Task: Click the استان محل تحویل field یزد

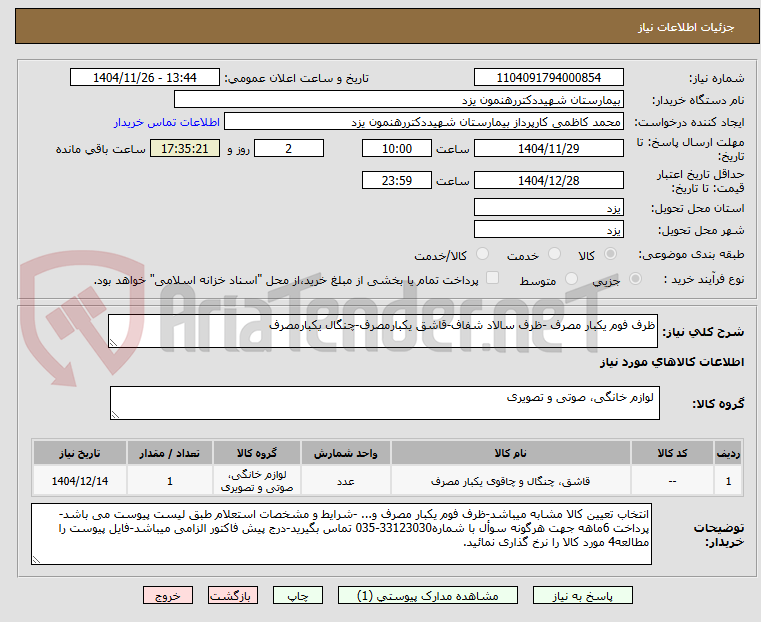Action: 548,208
